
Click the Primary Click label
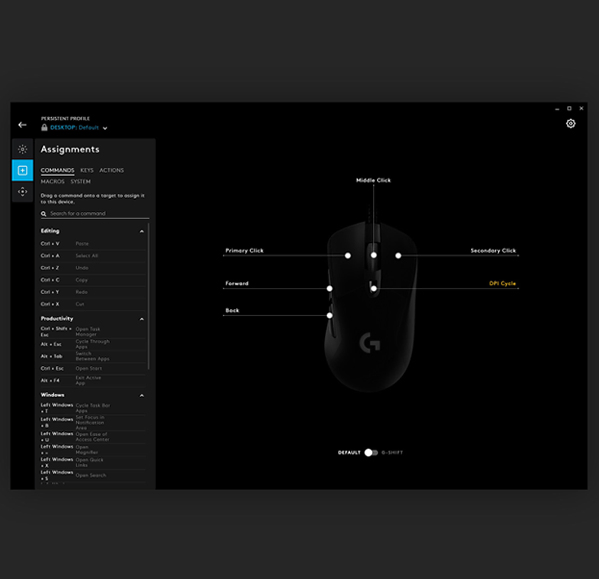pos(244,251)
